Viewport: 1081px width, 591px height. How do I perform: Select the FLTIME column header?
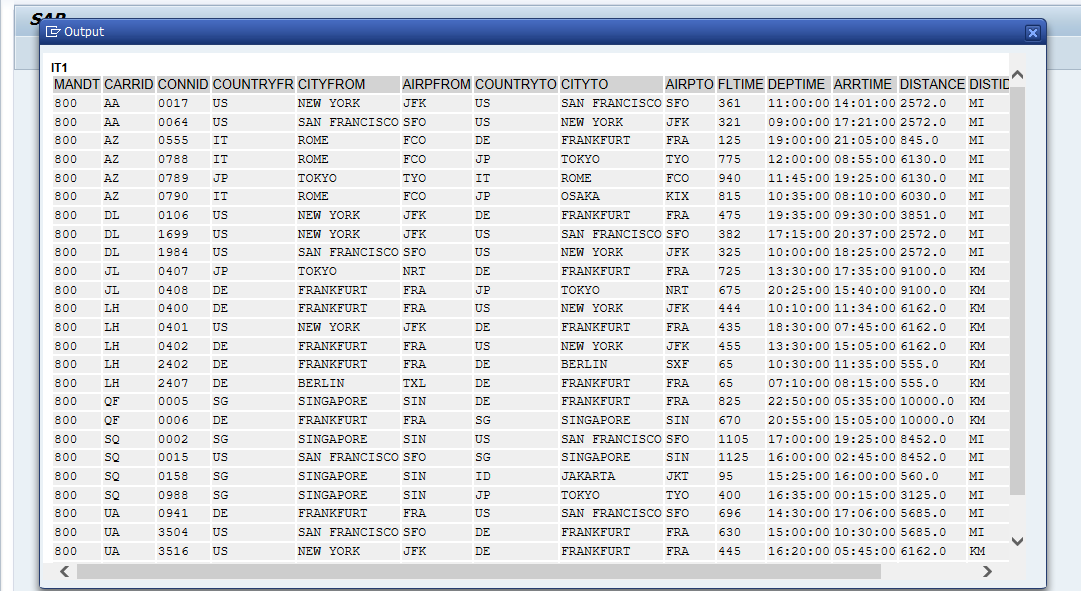pyautogui.click(x=740, y=84)
